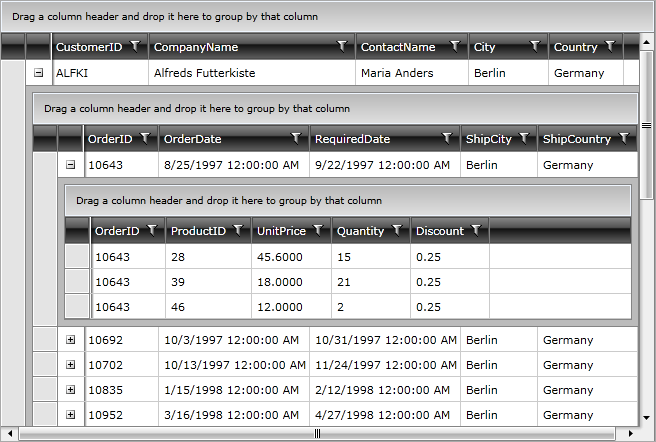Click the Discount filter funnel icon
This screenshot has width=656, height=442.
click(477, 230)
